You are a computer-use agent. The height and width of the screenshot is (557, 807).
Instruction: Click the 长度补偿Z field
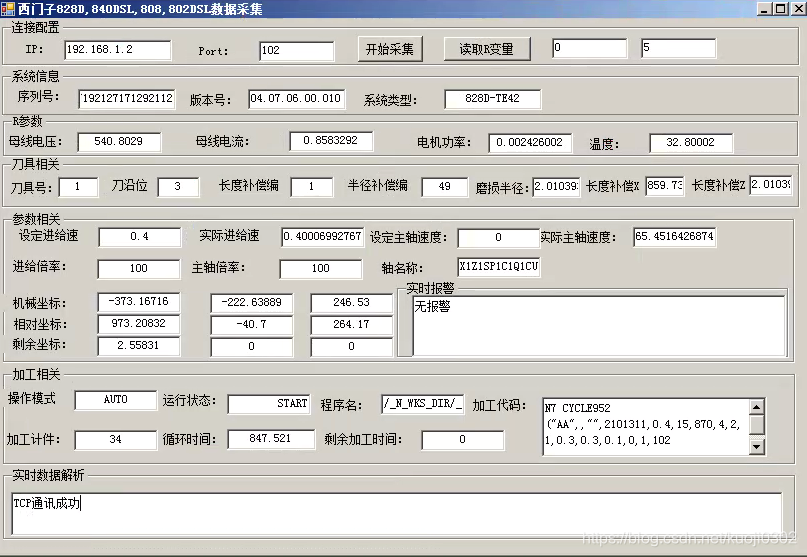[770, 185]
